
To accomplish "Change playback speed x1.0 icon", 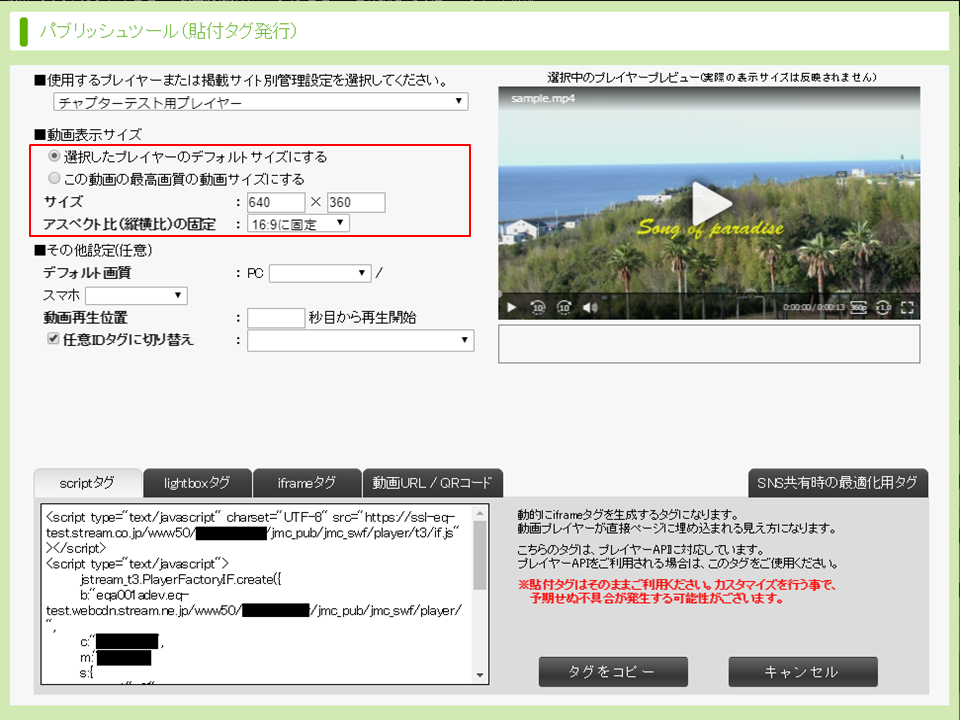I will pyautogui.click(x=883, y=307).
